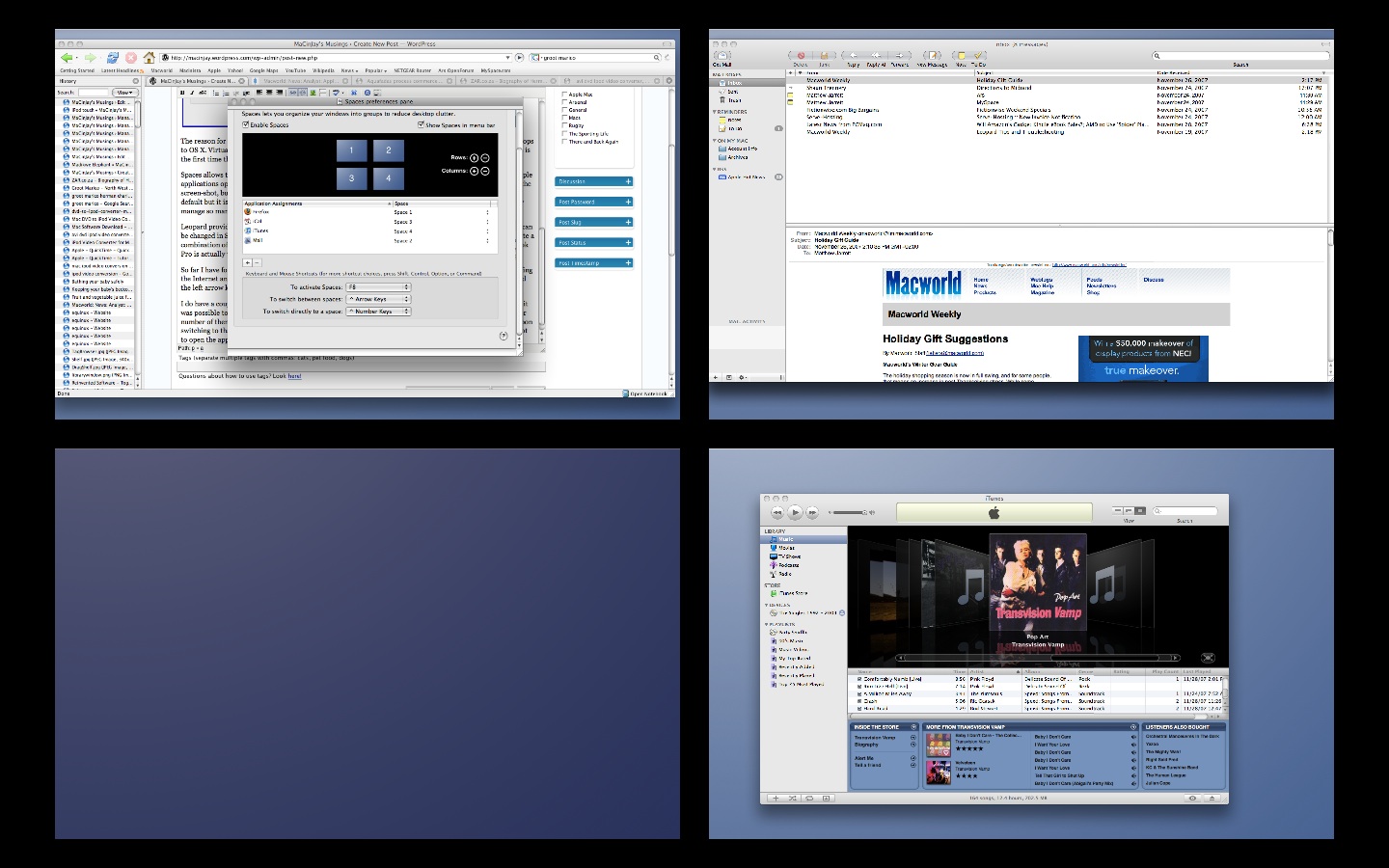
Task: Add a row in Spaces preferences
Action: [474, 158]
